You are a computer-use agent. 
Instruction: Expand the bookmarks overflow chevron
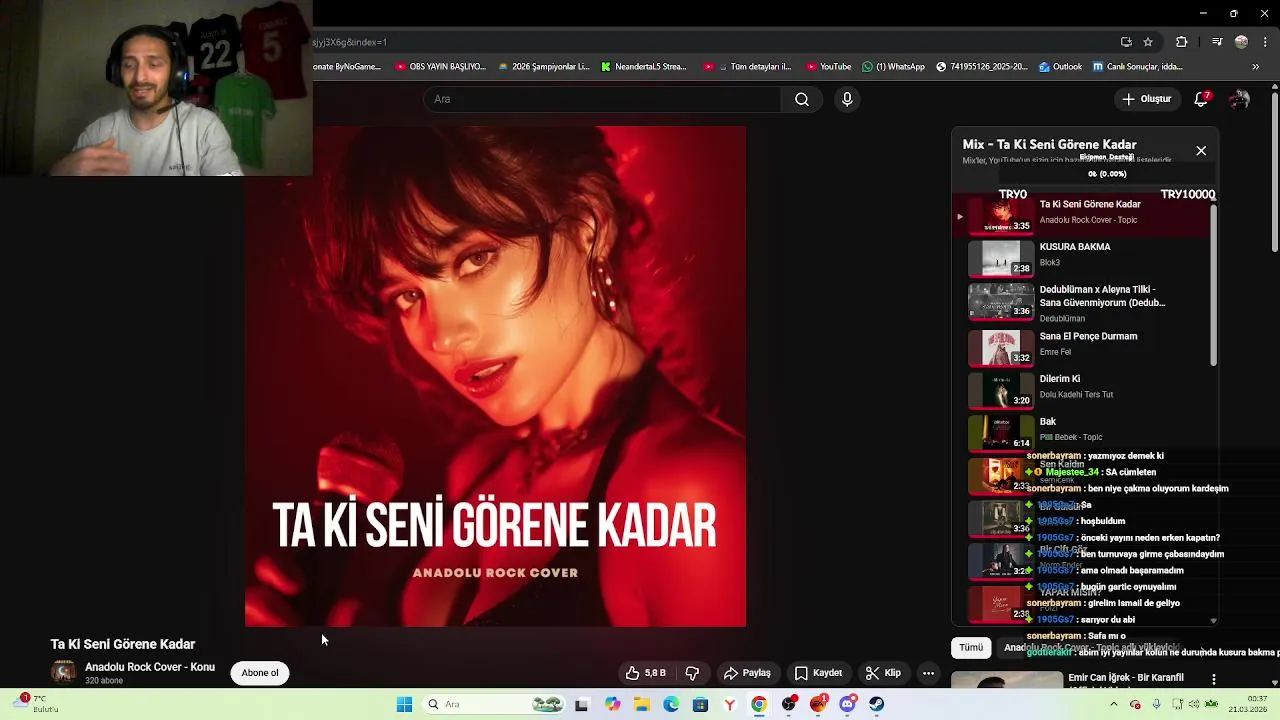coord(1256,67)
